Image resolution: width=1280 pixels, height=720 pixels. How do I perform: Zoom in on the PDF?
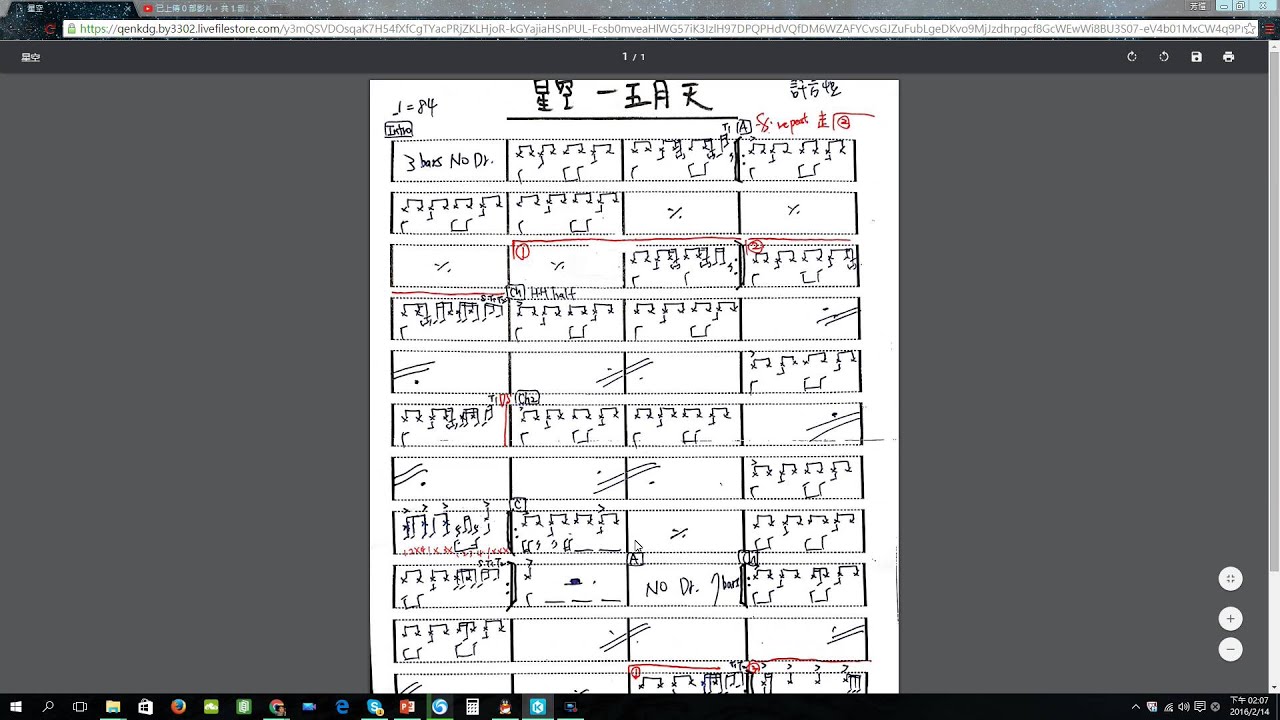1231,618
